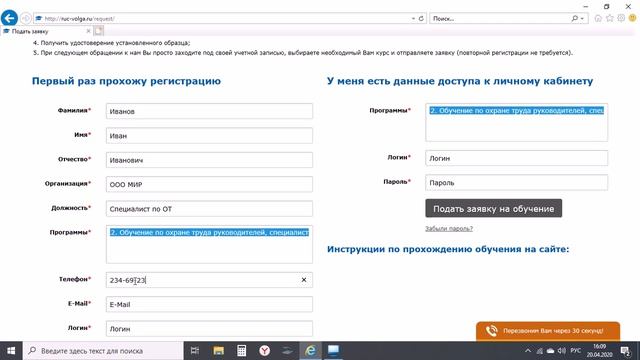Open the search provider dropdown arrow
This screenshot has height=360, width=640.
[582, 18]
